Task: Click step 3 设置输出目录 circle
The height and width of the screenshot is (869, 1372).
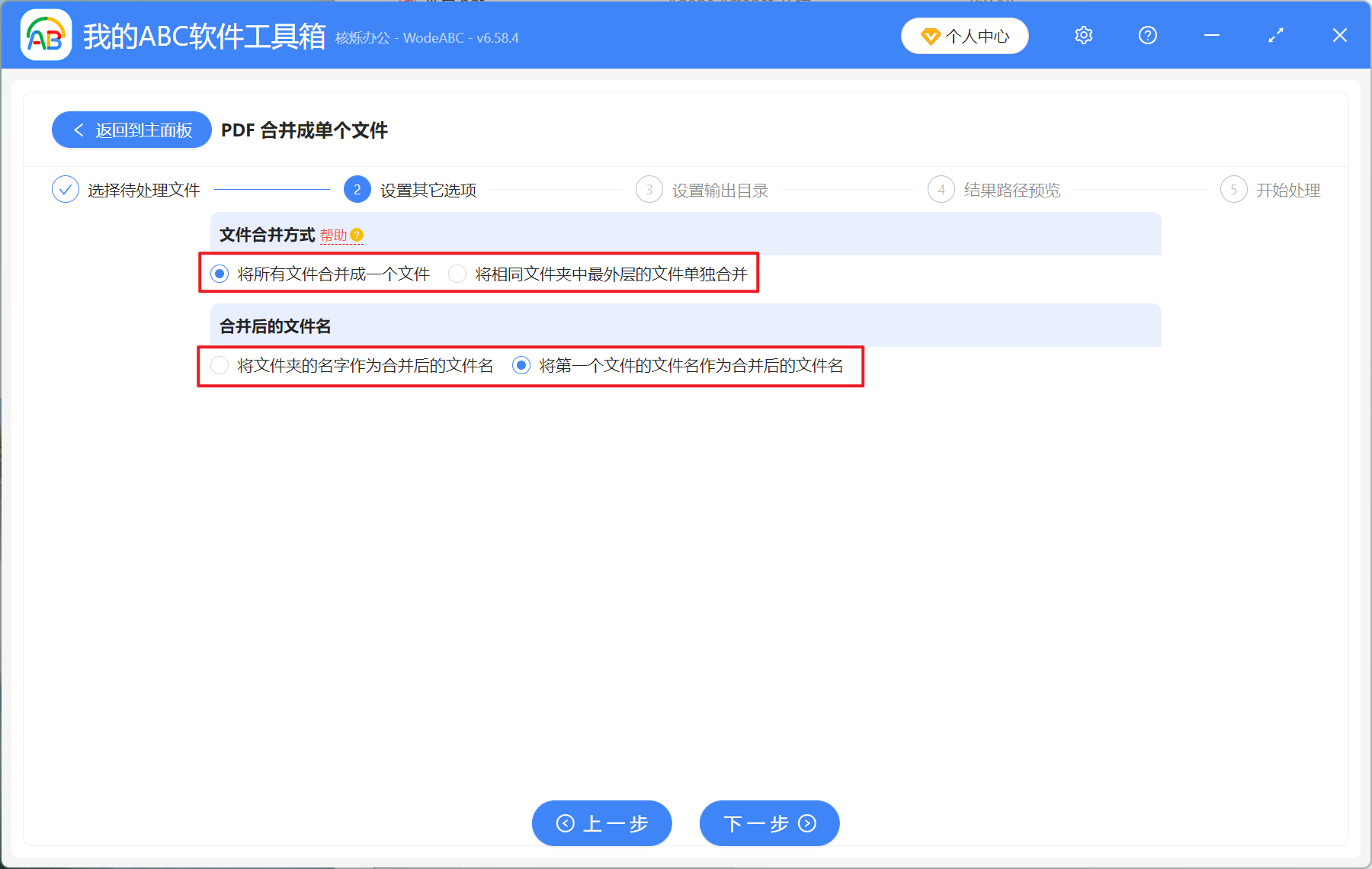Action: 649,190
